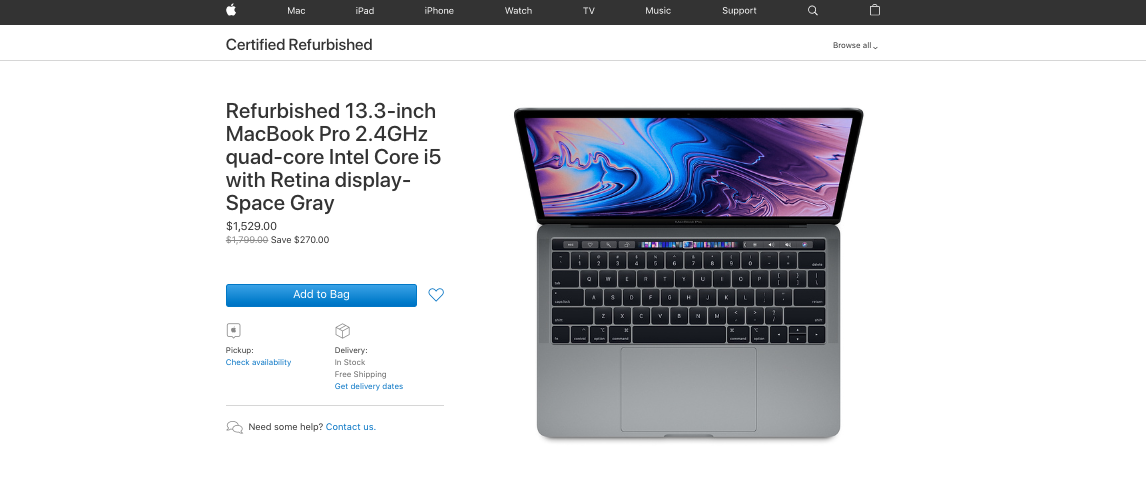Click the search magnifier icon

pyautogui.click(x=813, y=11)
